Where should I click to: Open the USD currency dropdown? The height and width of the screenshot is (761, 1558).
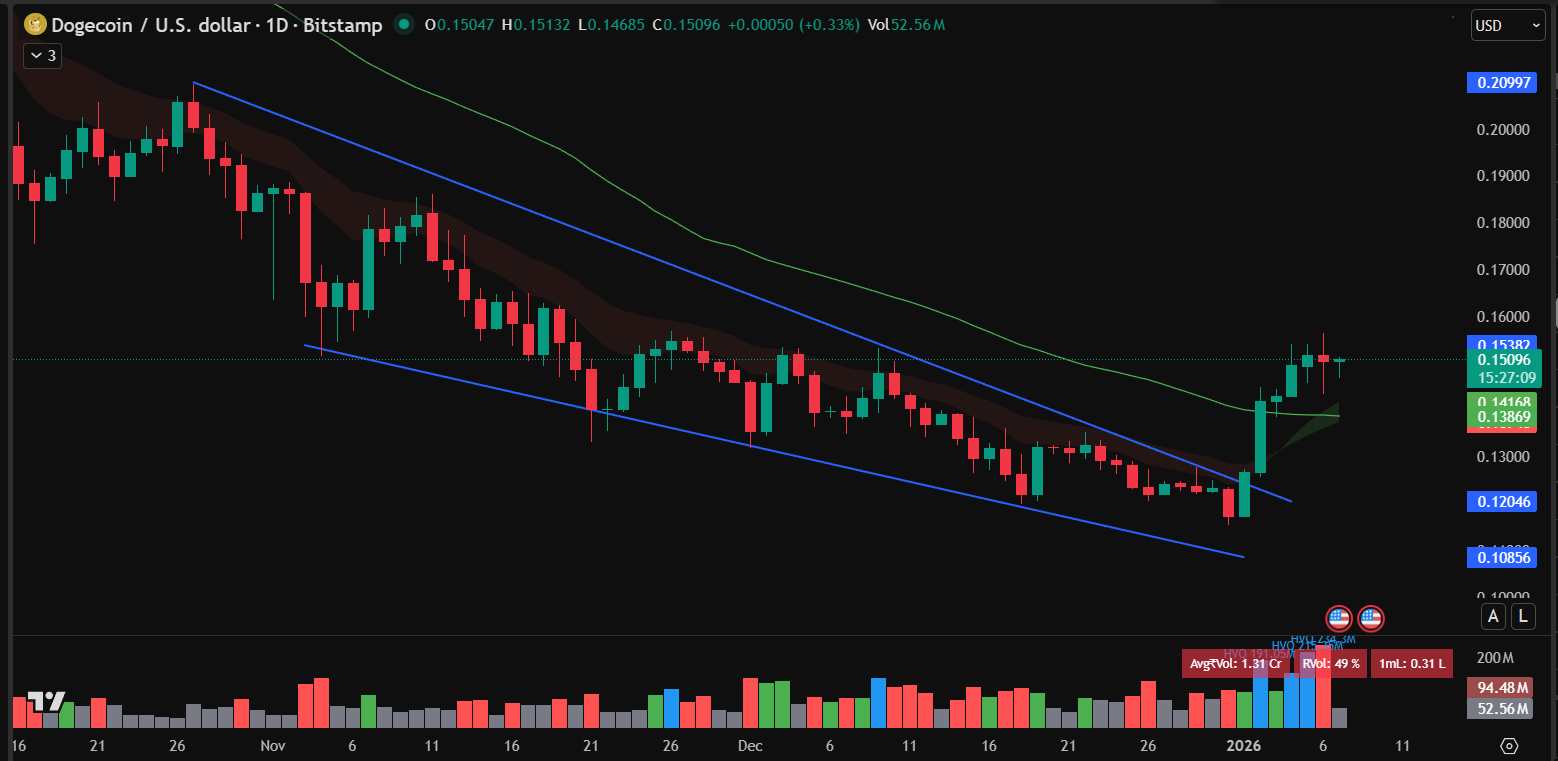(1506, 24)
